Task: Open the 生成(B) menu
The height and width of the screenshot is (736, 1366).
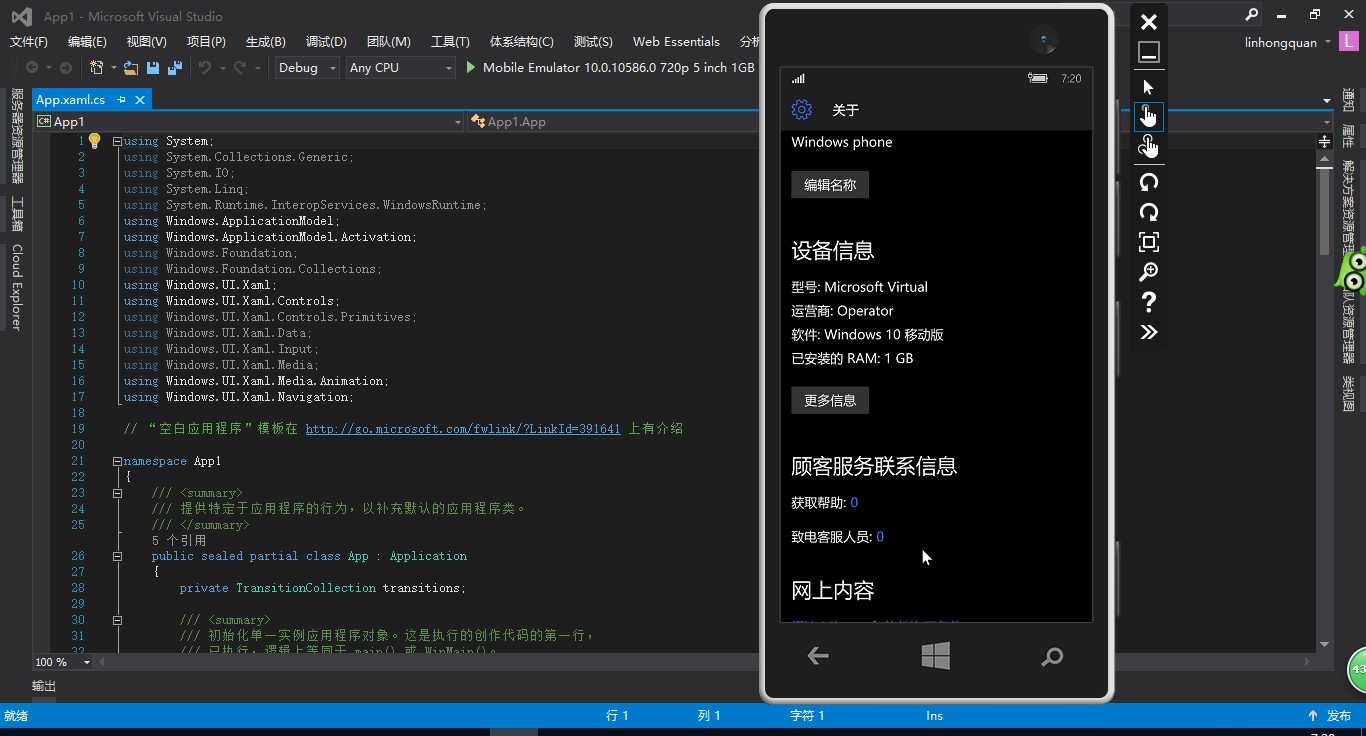Action: point(265,42)
